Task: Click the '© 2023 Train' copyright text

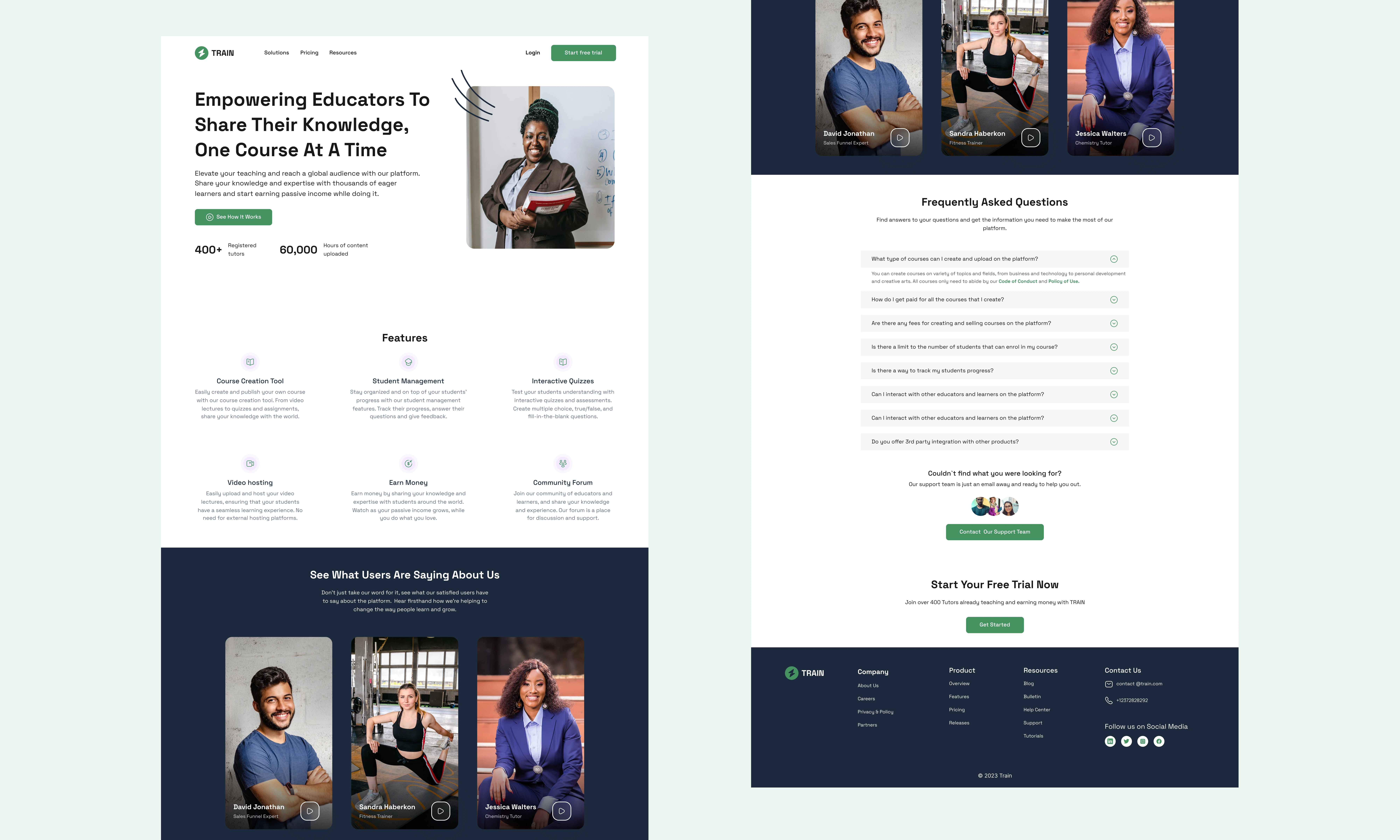Action: point(995,776)
